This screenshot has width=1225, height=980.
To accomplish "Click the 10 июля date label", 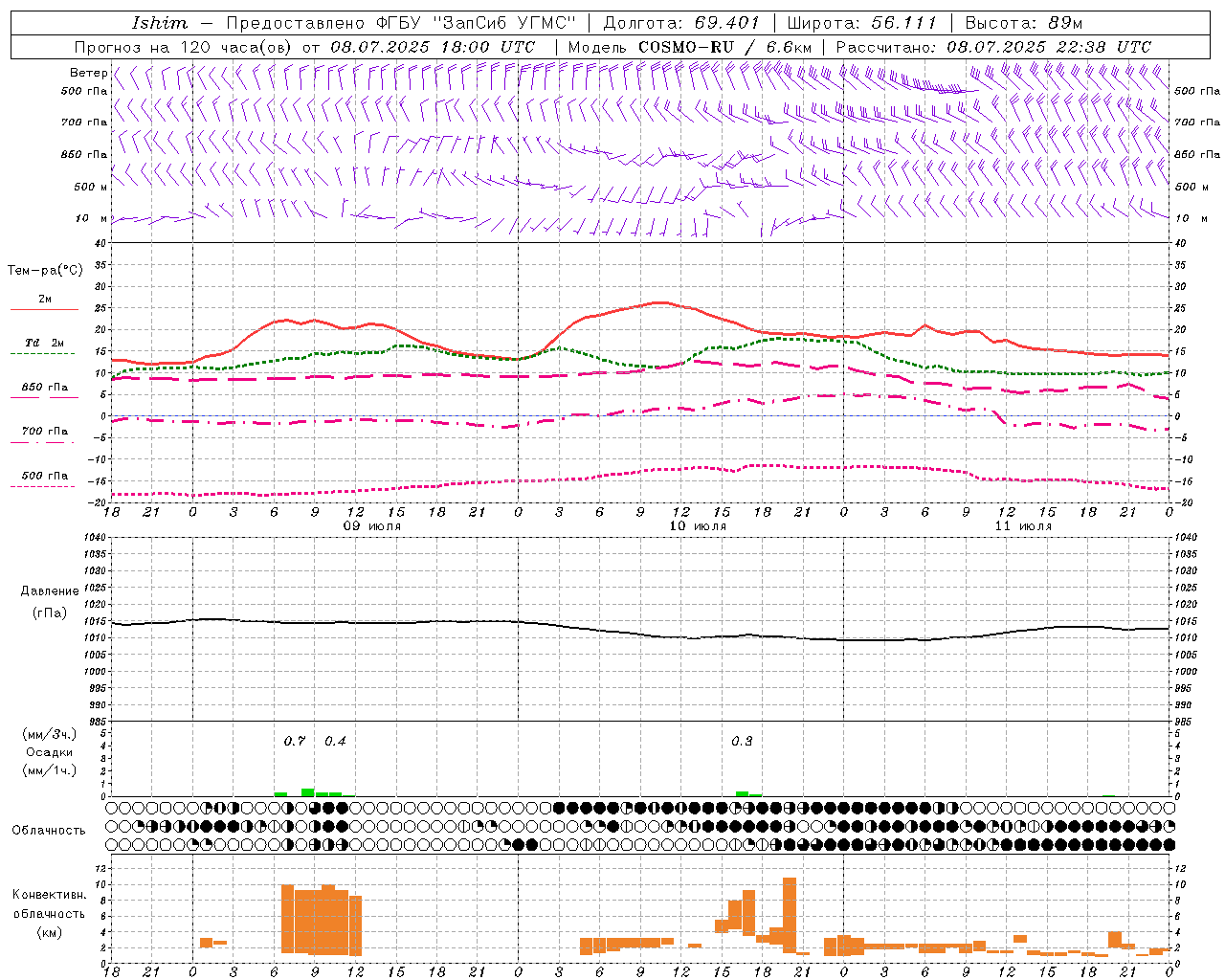I will click(697, 526).
